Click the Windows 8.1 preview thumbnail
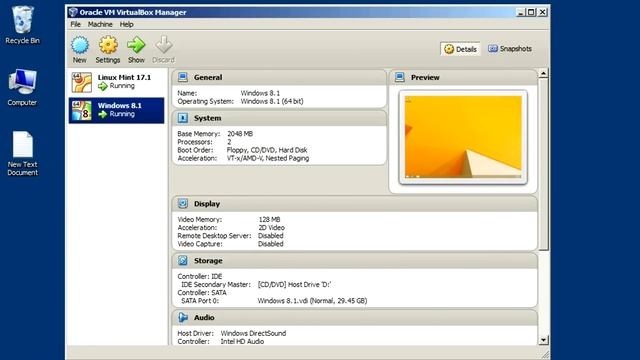 click(463, 137)
